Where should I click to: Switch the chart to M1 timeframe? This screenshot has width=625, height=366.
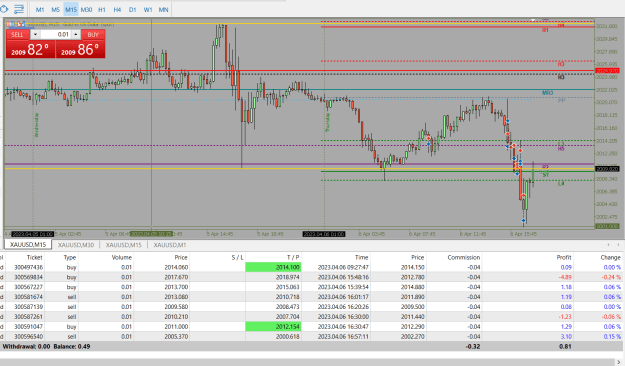tap(40, 10)
